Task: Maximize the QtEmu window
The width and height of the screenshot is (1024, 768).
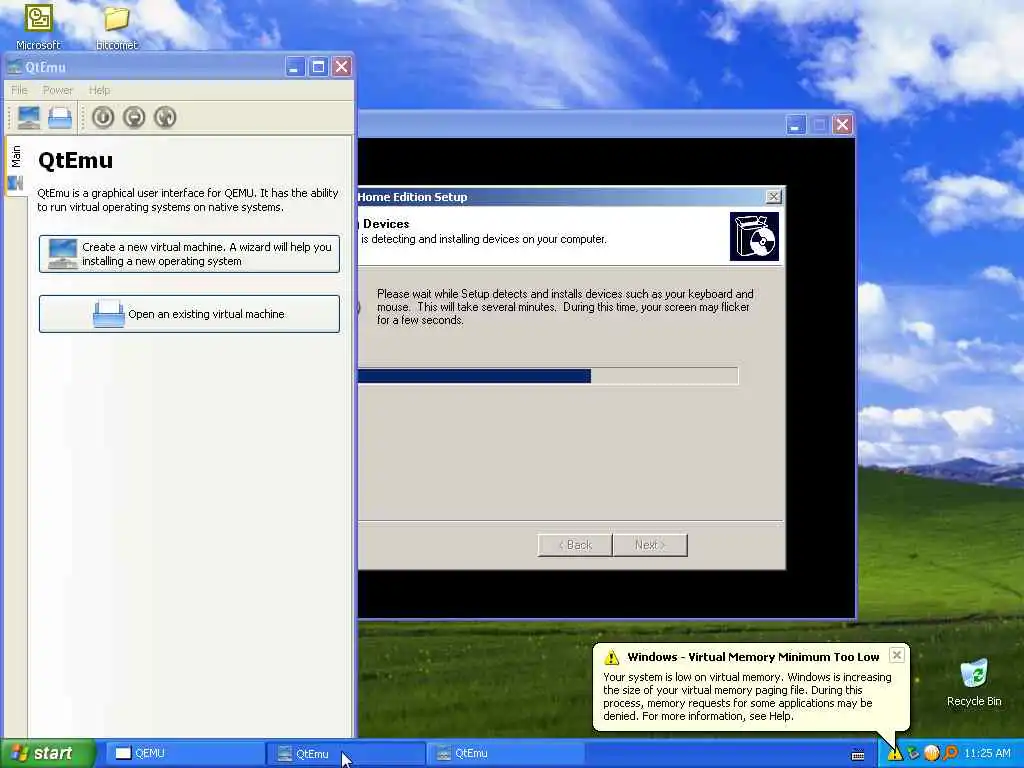Action: [x=318, y=67]
